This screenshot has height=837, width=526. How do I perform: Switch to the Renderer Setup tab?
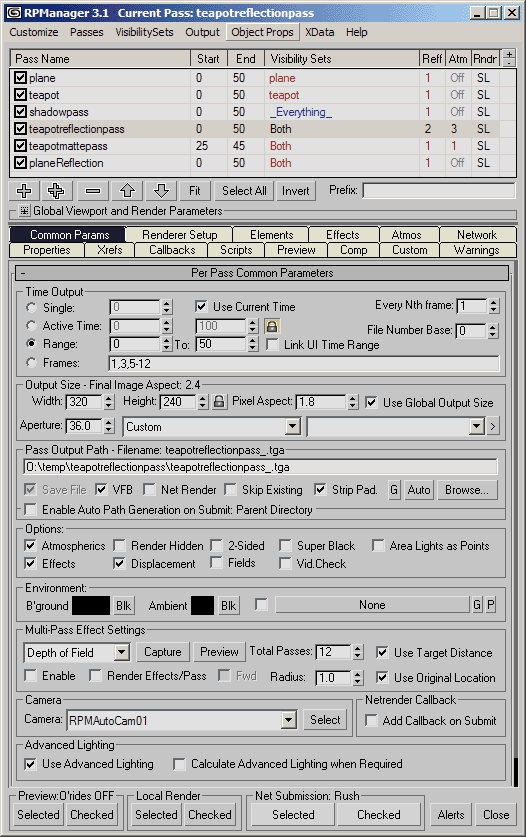pos(179,235)
